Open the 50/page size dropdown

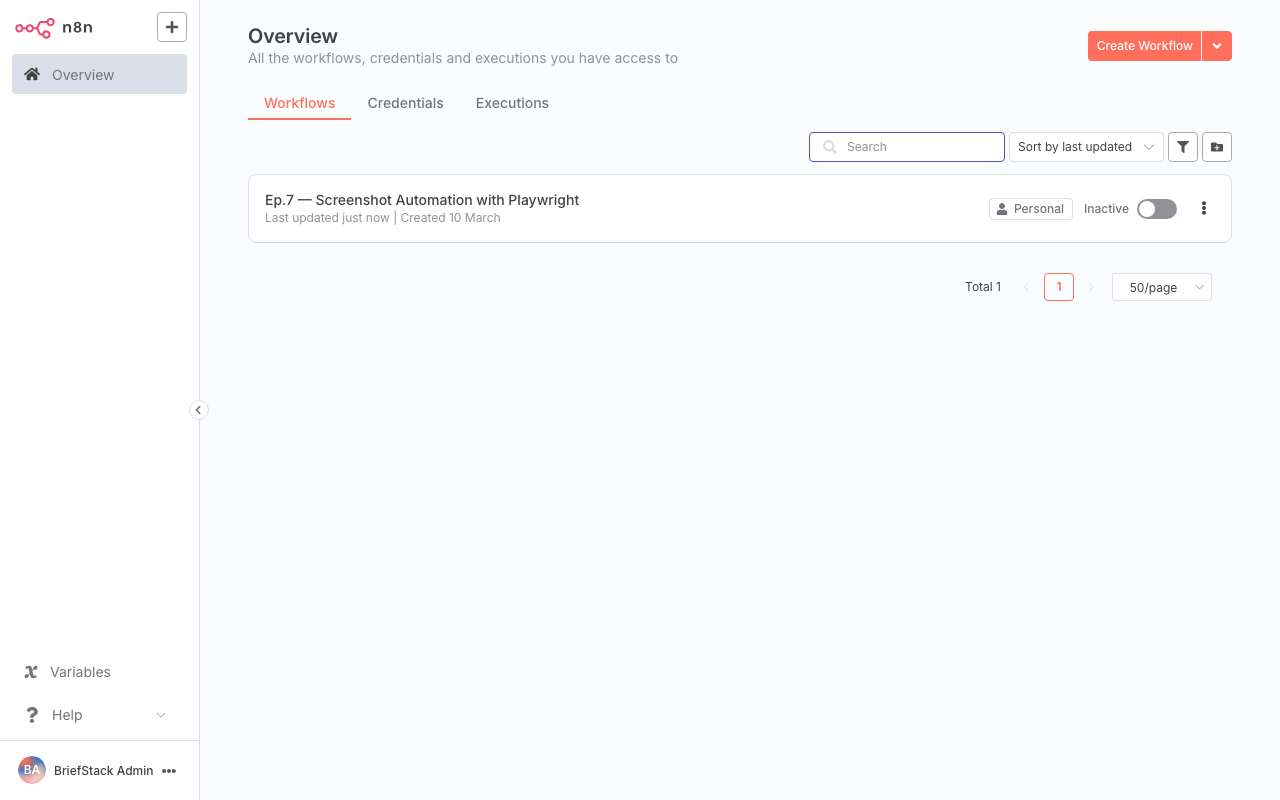pos(1161,287)
